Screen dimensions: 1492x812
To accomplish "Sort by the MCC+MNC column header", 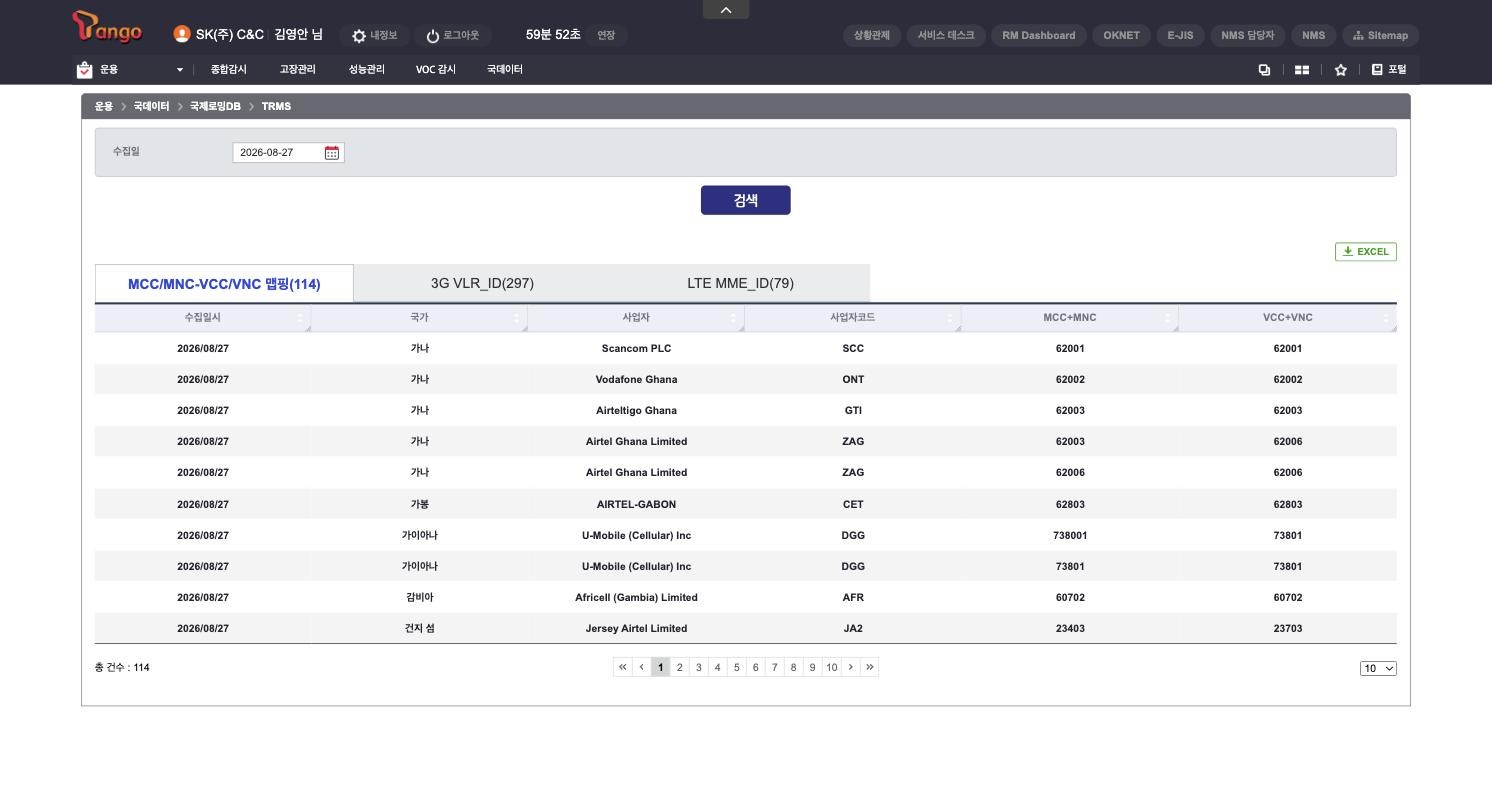I will 1069,317.
